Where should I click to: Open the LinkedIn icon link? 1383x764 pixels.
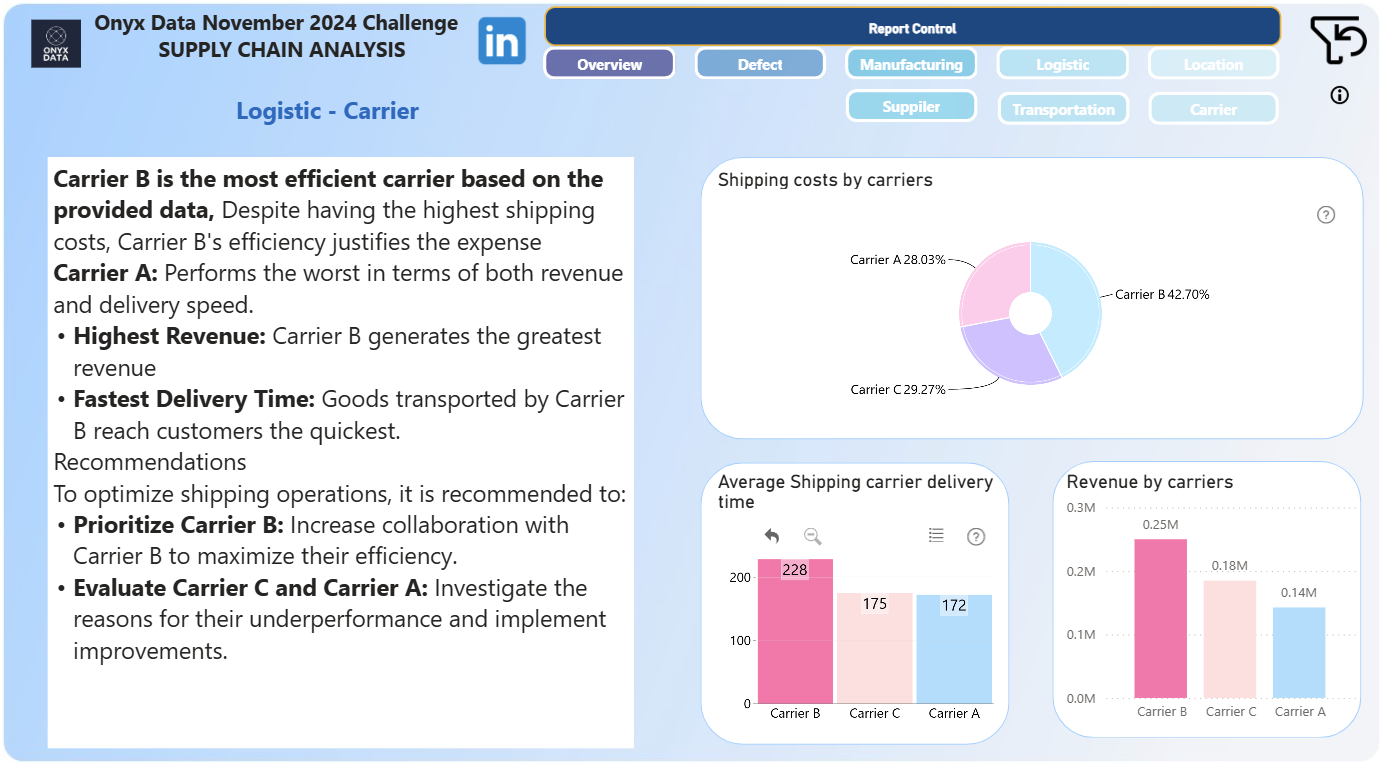[502, 41]
